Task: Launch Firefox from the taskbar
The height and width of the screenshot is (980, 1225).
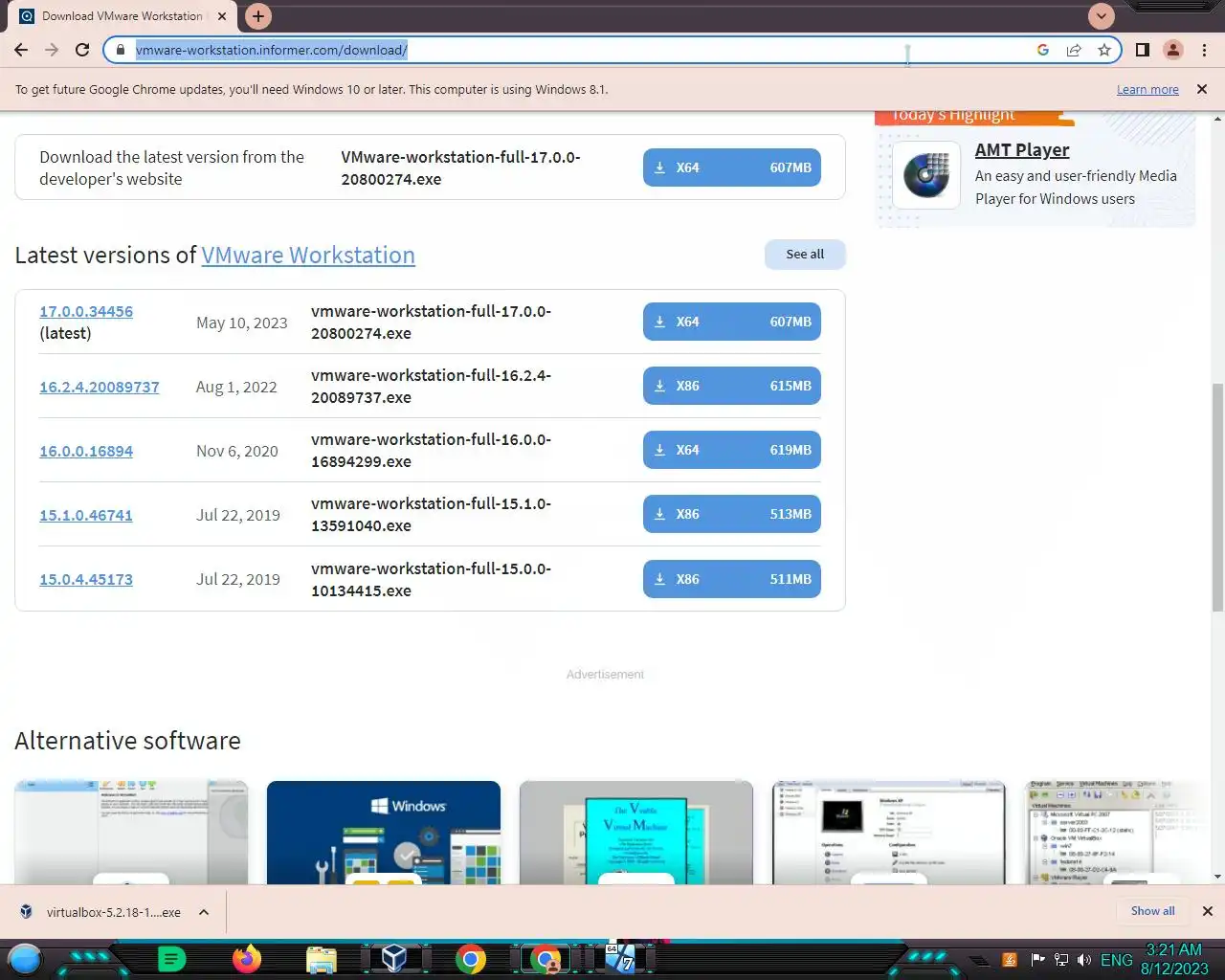Action: coord(247,959)
